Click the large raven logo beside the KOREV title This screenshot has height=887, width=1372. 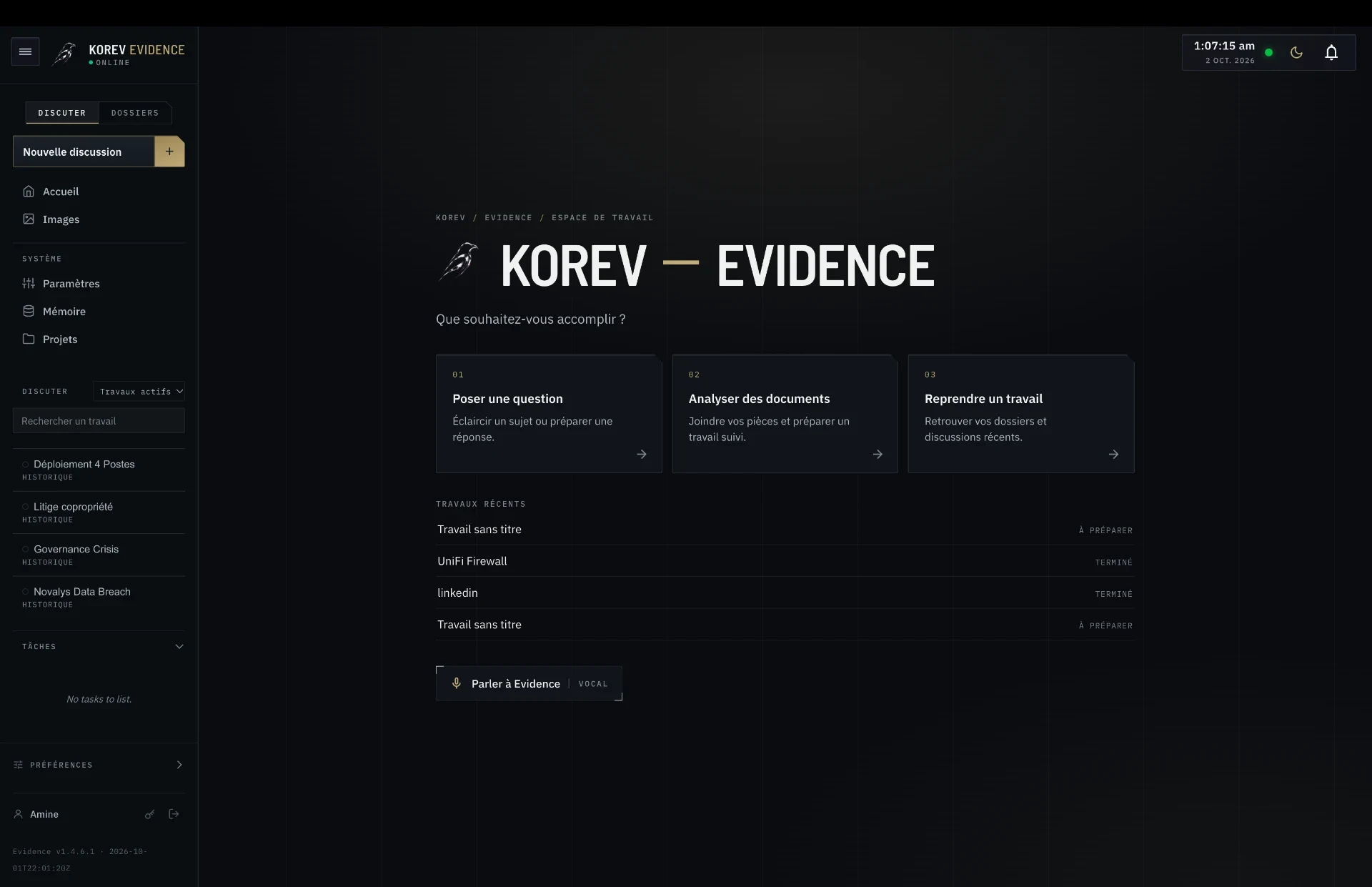(x=459, y=262)
